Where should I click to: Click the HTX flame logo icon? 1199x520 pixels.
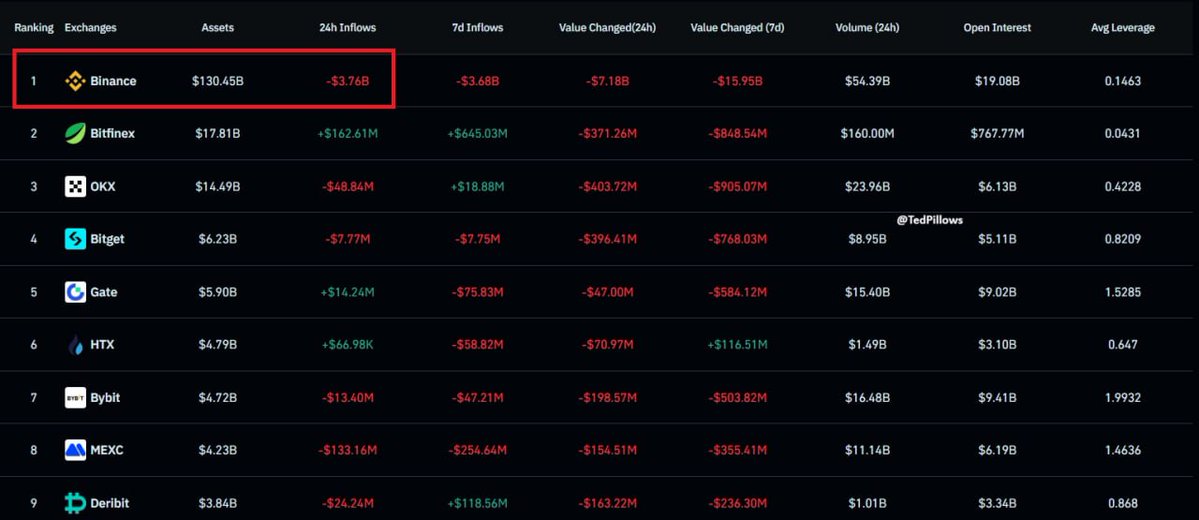[x=75, y=345]
